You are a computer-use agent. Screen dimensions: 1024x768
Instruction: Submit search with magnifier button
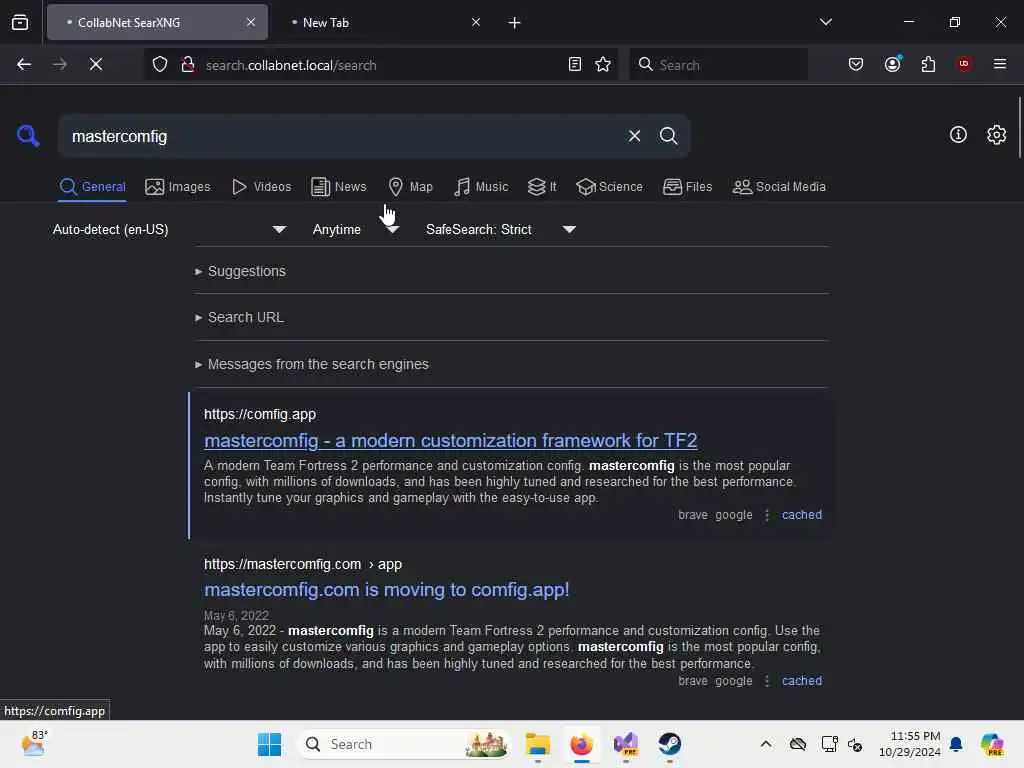[668, 136]
